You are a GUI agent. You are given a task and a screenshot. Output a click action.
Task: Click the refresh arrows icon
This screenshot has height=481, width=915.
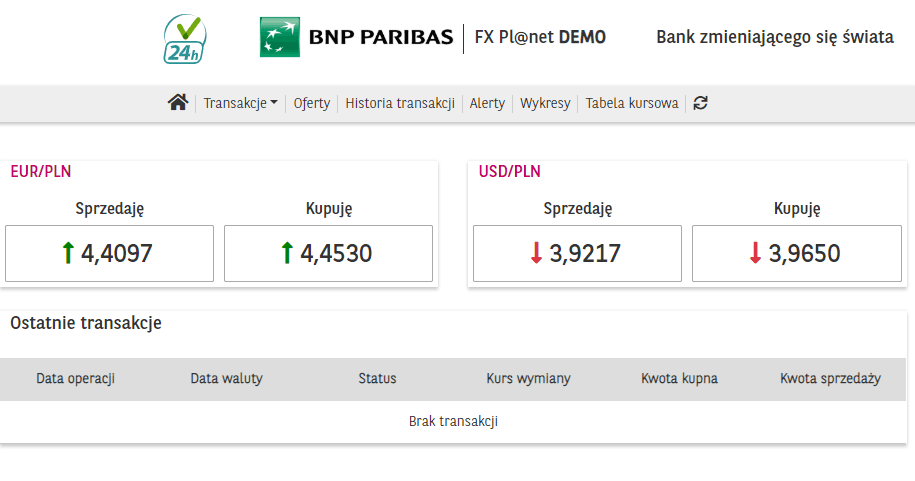point(700,103)
